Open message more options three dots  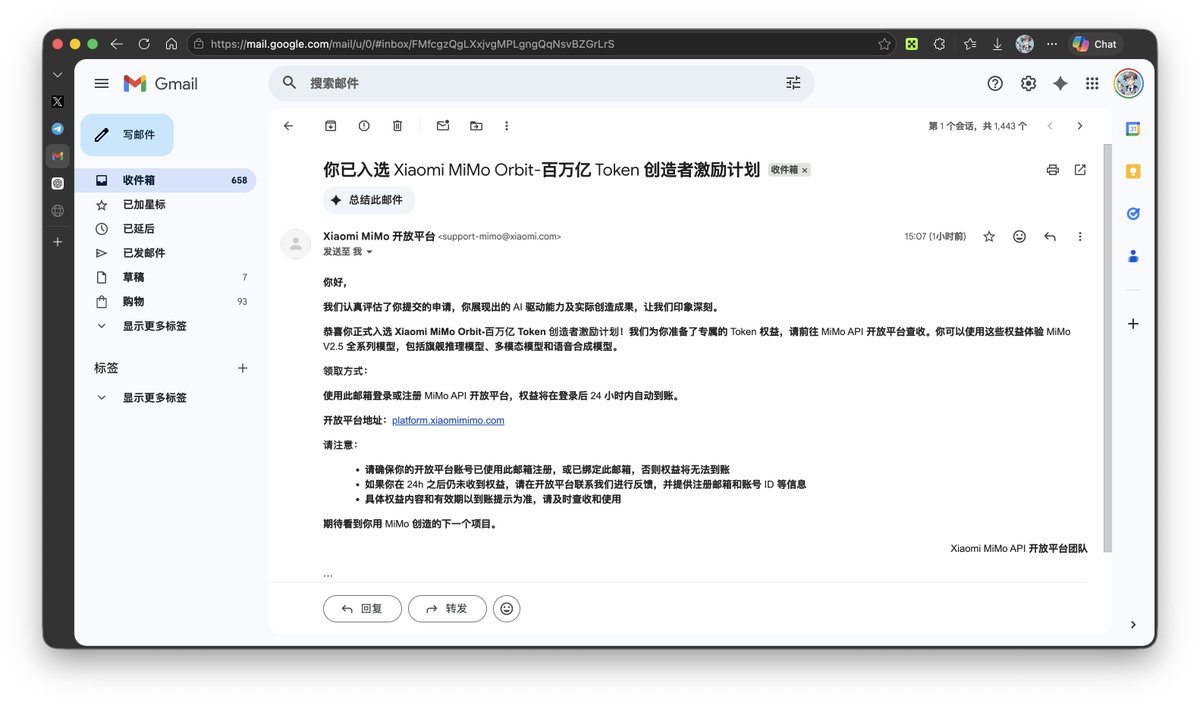coord(1080,237)
